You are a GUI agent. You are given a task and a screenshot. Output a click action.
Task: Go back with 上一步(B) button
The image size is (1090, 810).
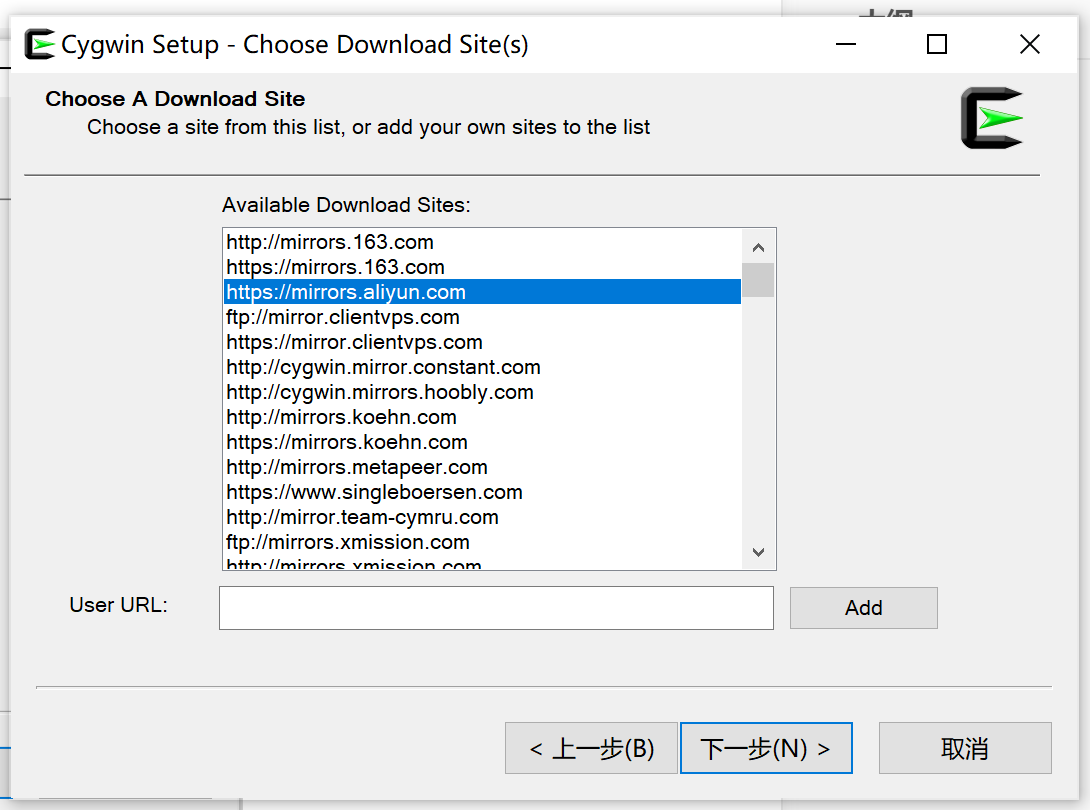click(591, 748)
